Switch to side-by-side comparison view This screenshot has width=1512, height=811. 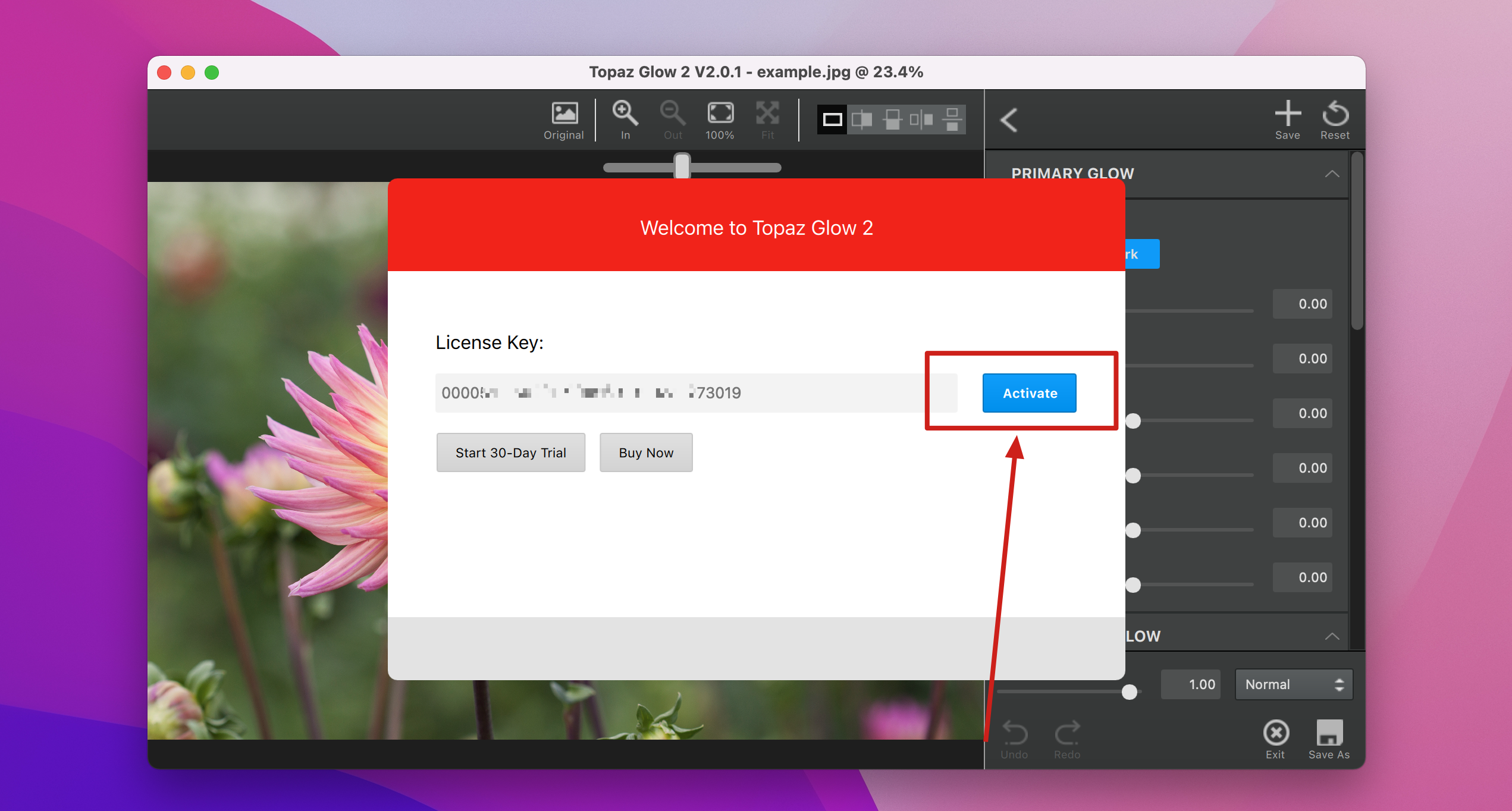[x=921, y=120]
